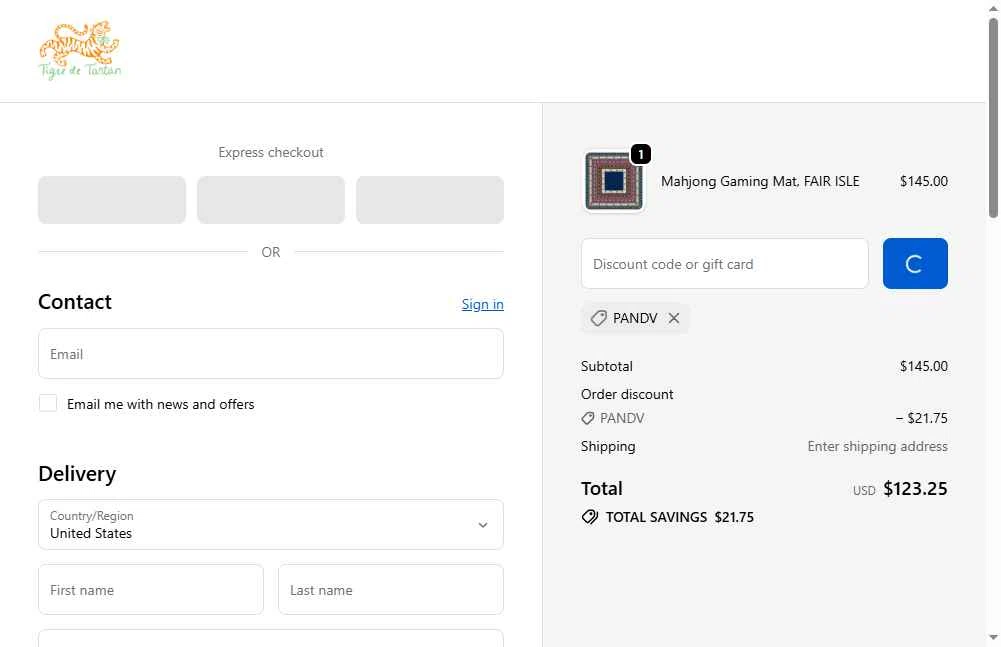Click the Enter shipping address text
The image size is (1001, 647).
tap(877, 446)
